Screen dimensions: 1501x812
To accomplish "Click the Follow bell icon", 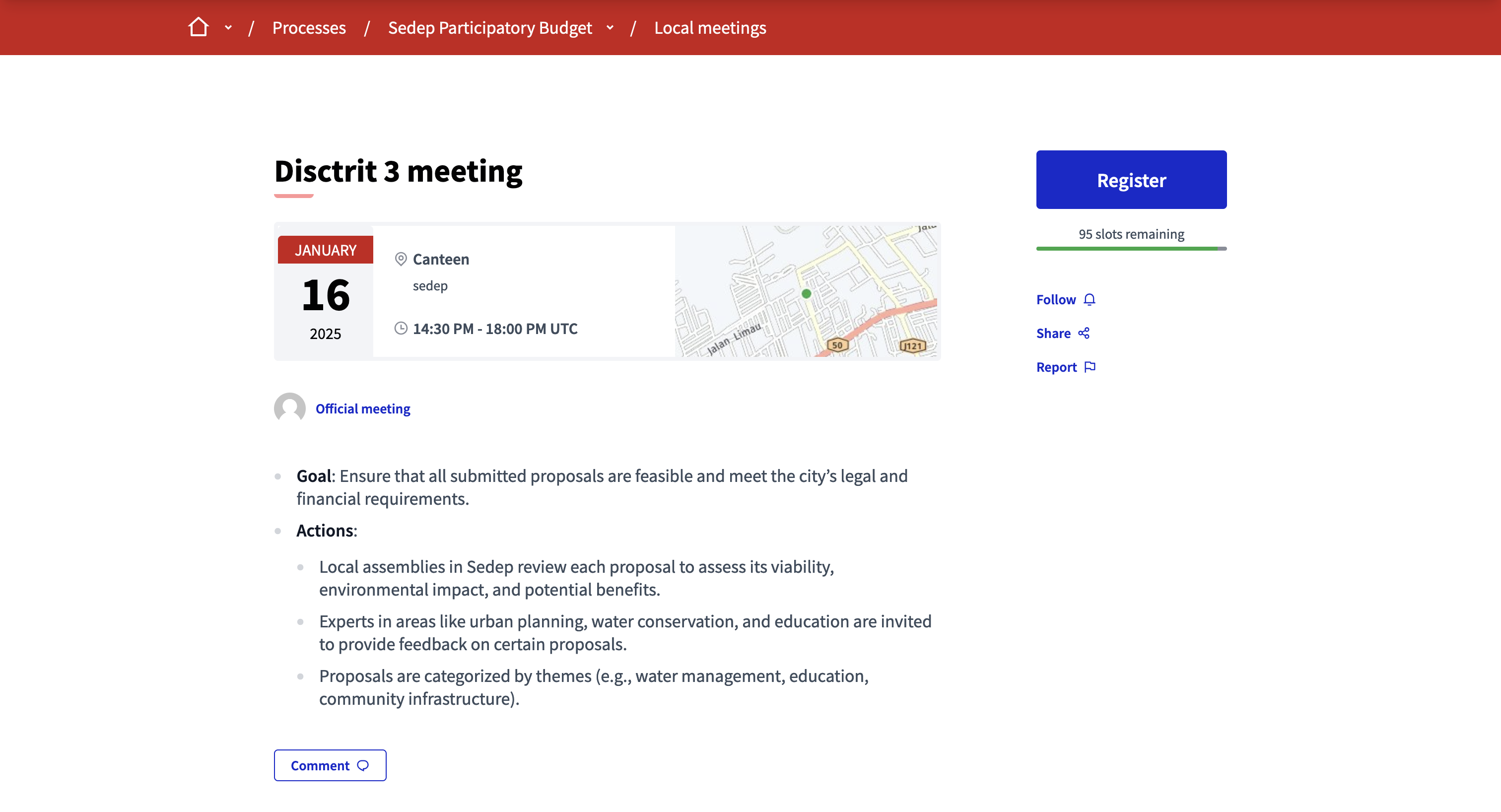I will [x=1090, y=299].
